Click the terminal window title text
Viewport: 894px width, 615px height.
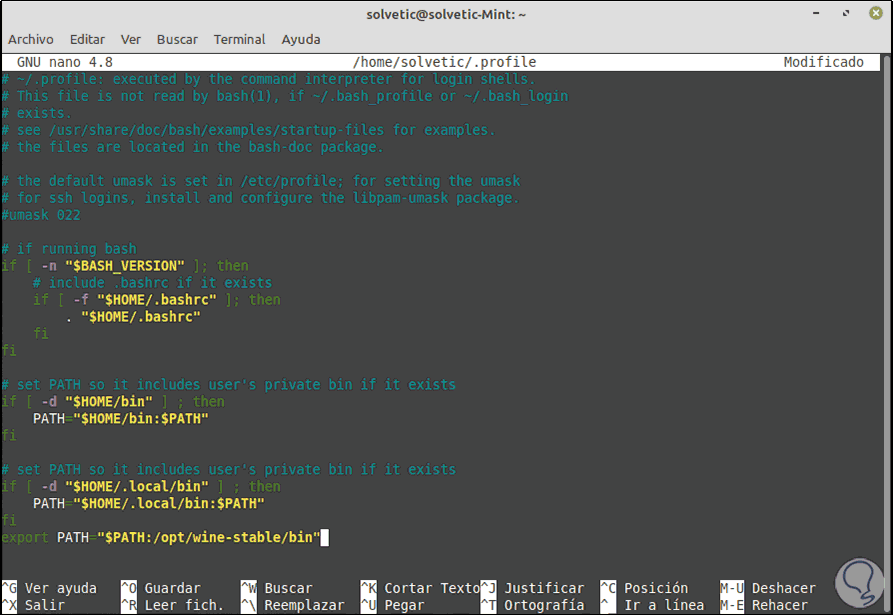(x=446, y=15)
